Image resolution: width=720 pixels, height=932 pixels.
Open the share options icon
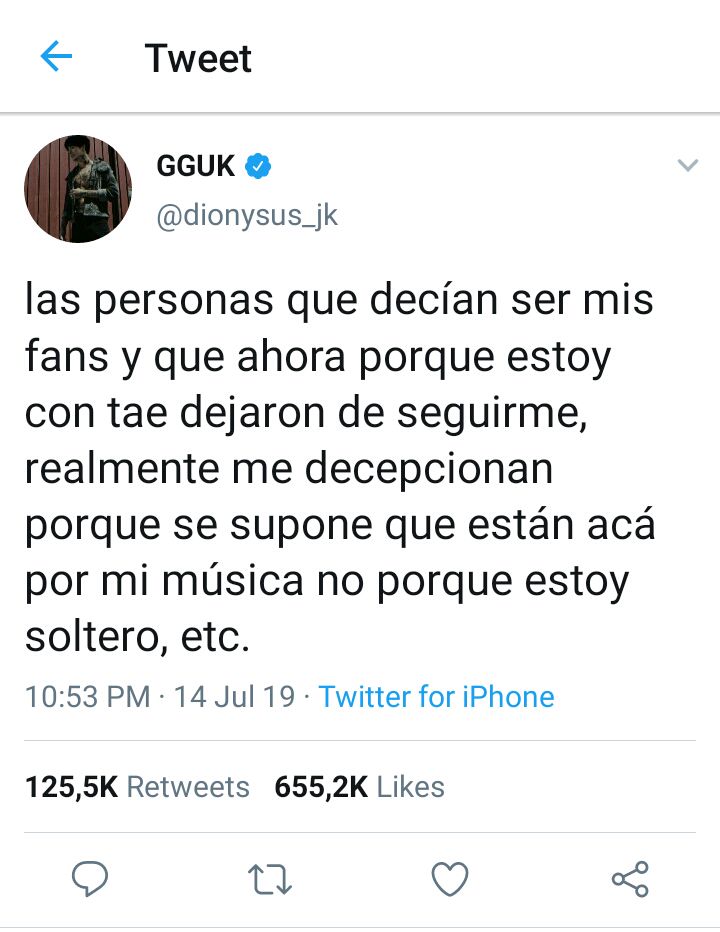(630, 879)
